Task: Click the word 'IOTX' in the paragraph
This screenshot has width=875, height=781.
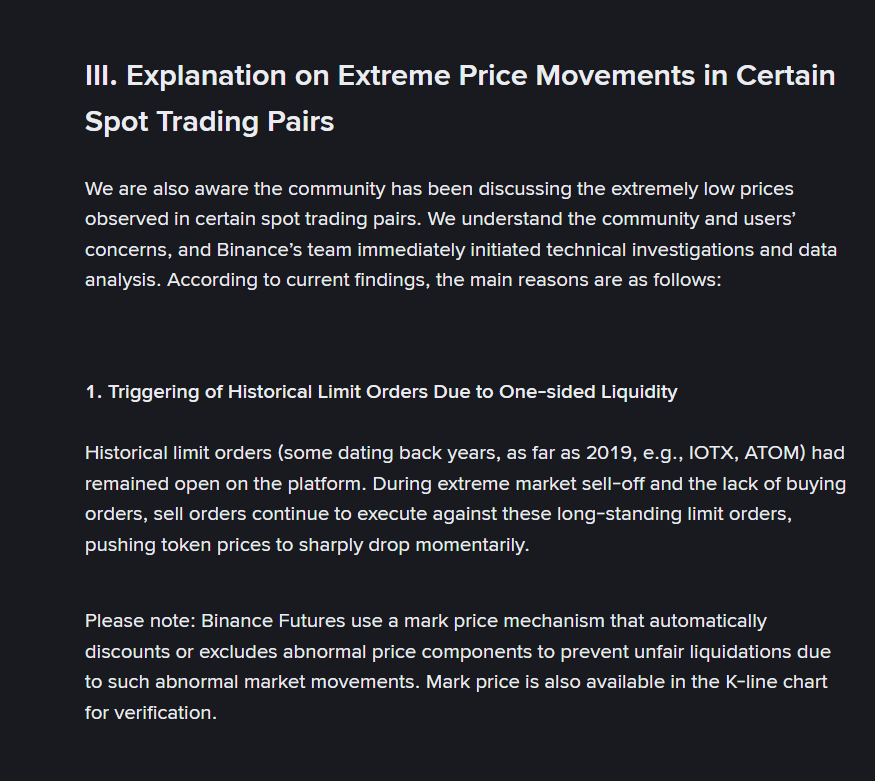Action: (x=713, y=453)
